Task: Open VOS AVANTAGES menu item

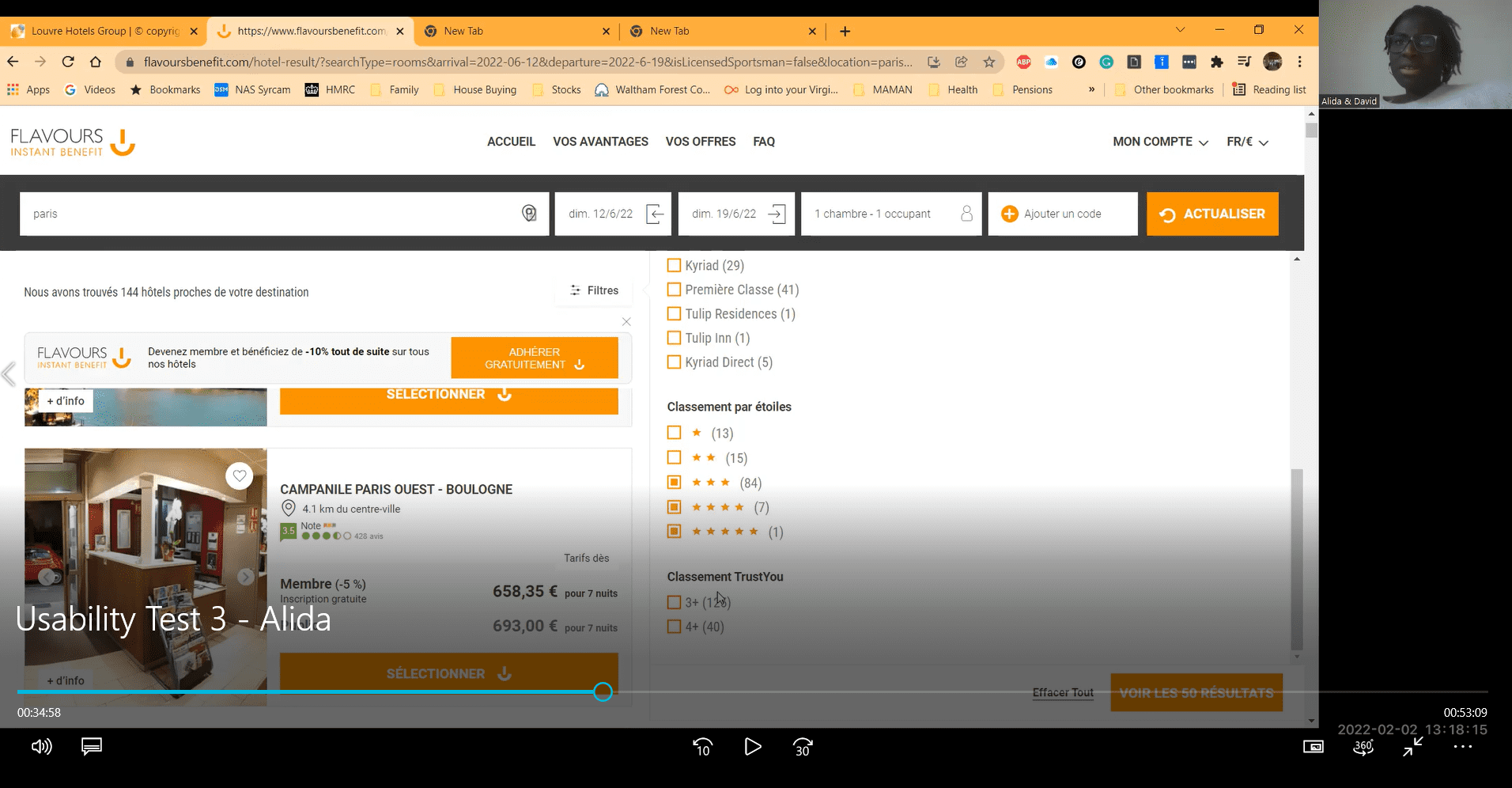Action: [x=600, y=142]
